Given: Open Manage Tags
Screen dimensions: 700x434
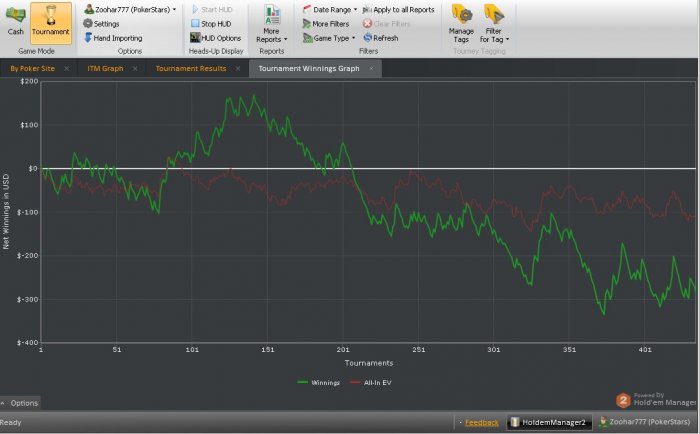Looking at the screenshot, I should (x=461, y=23).
